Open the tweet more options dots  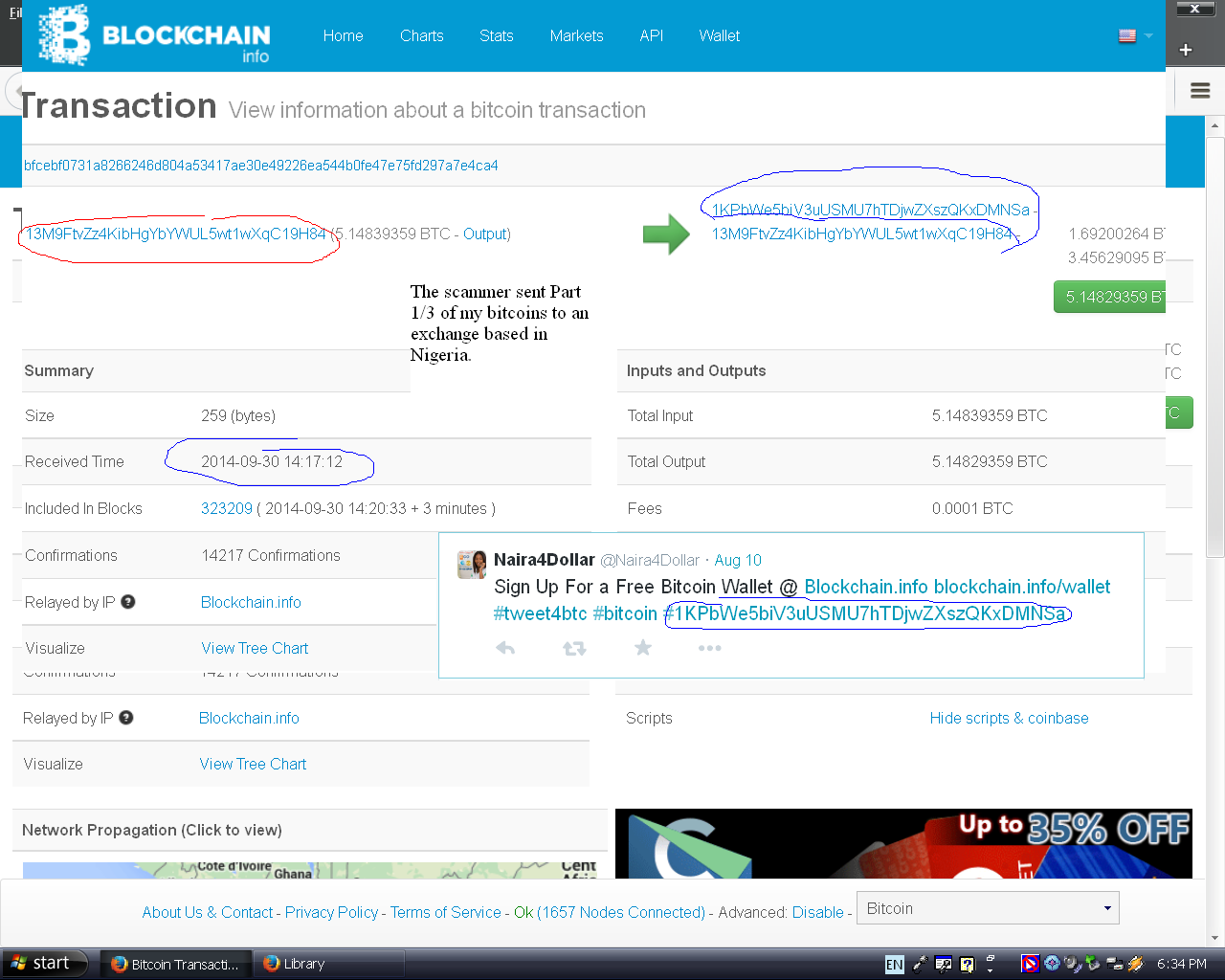[x=709, y=648]
